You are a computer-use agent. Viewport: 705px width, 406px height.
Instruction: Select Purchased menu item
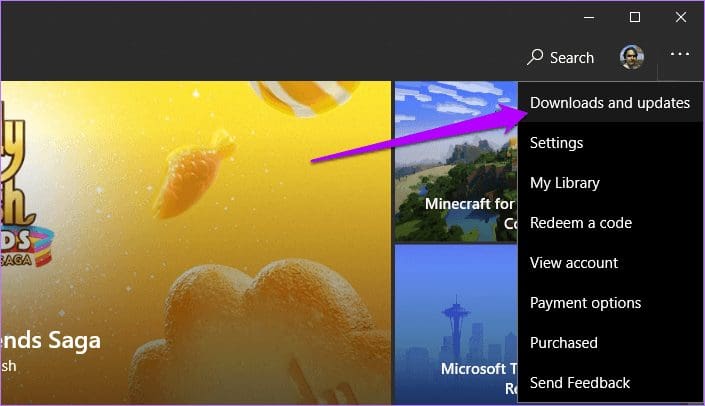tap(610, 343)
